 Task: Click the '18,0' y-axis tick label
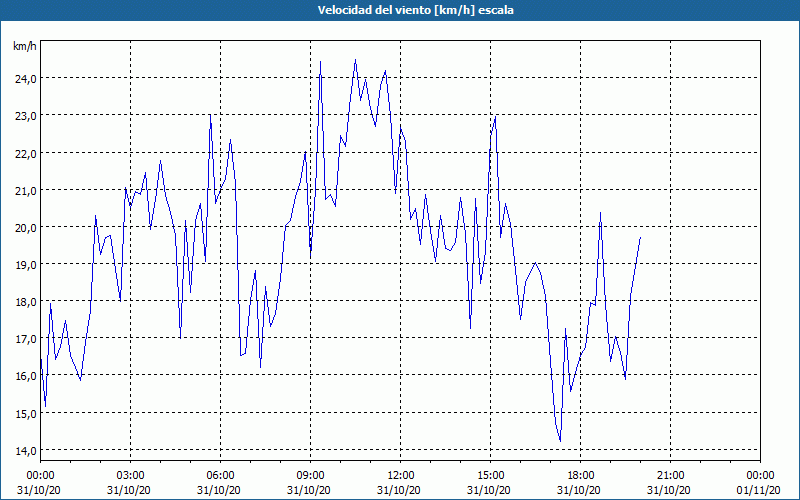click(26, 302)
